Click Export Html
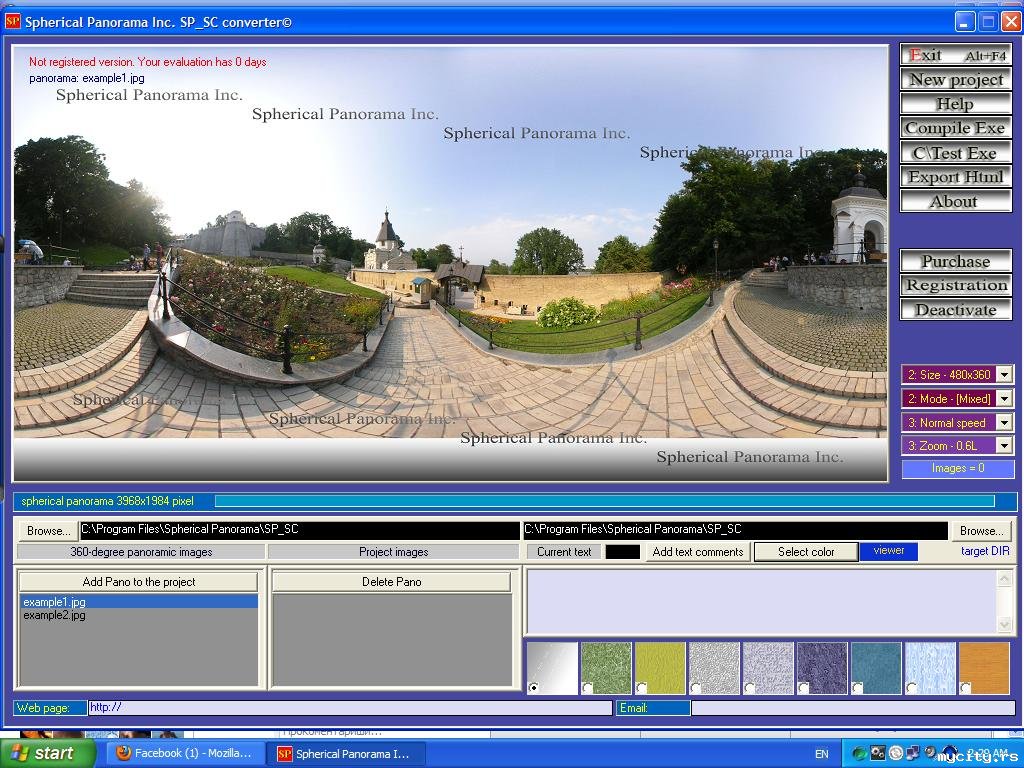1024x768 pixels. pos(956,176)
